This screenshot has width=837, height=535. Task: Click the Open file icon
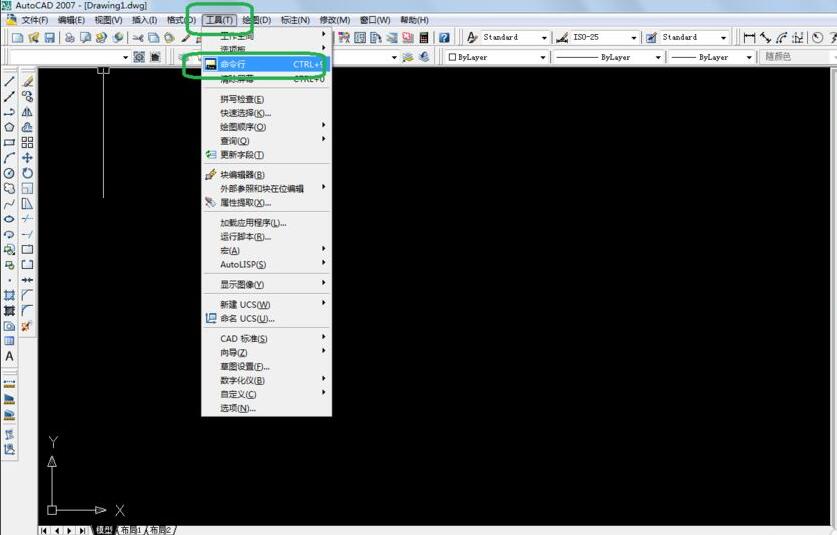pyautogui.click(x=34, y=37)
